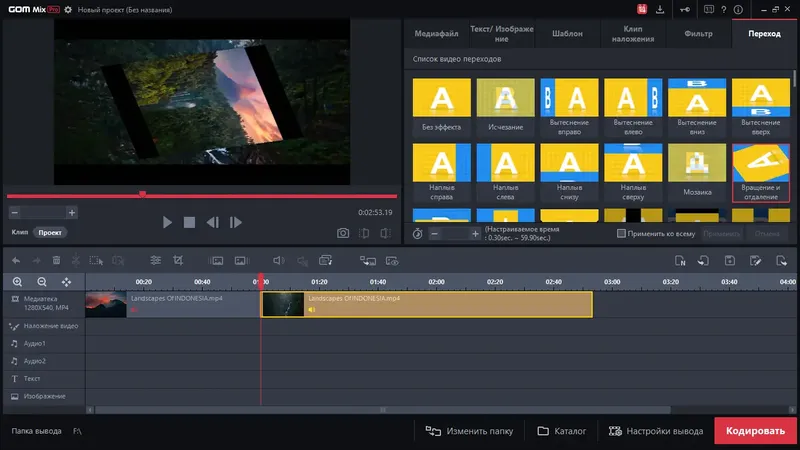Viewport: 800px width, 450px height.
Task: Switch preview mode to Проект
Action: [x=49, y=233]
